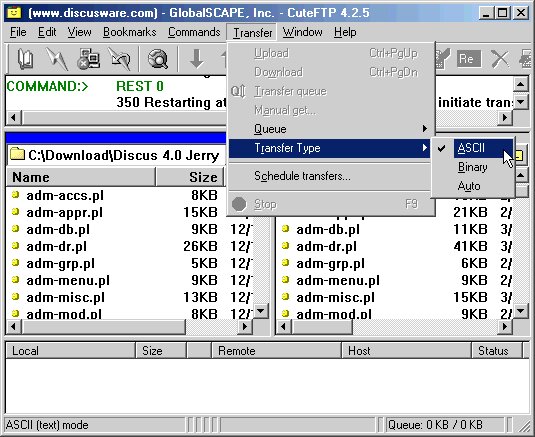Image resolution: width=535 pixels, height=437 pixels.
Task: Open the Site Manager book icon
Action: [x=25, y=59]
